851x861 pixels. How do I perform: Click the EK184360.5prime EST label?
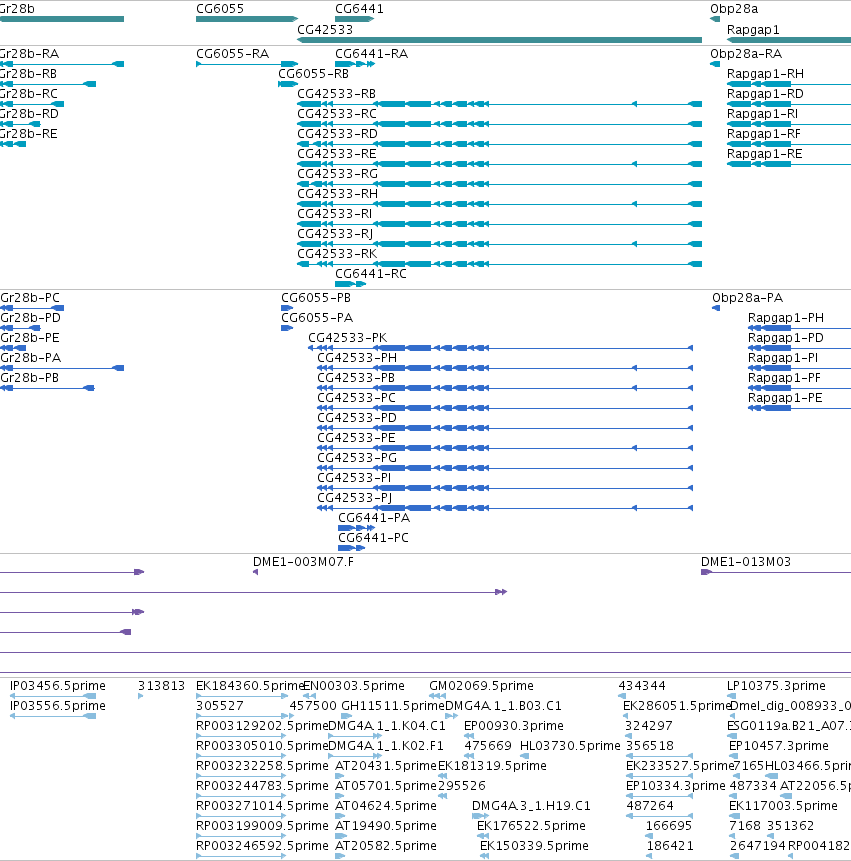tap(250, 686)
